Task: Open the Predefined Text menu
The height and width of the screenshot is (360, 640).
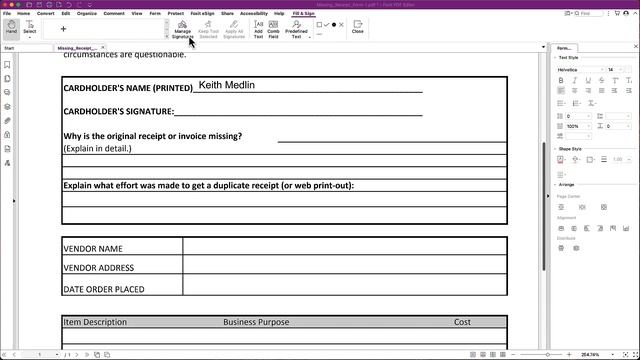Action: [x=296, y=29]
